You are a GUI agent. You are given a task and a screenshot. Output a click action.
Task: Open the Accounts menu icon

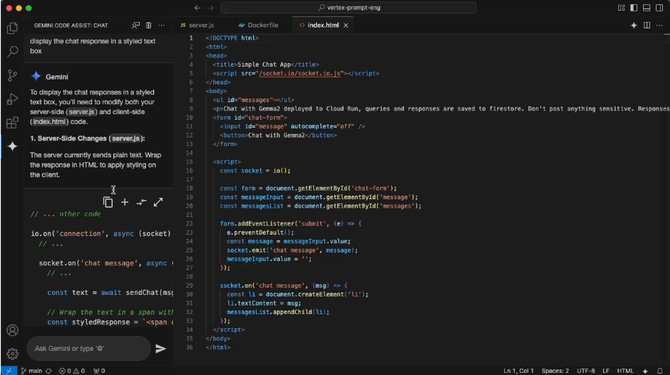[x=12, y=330]
